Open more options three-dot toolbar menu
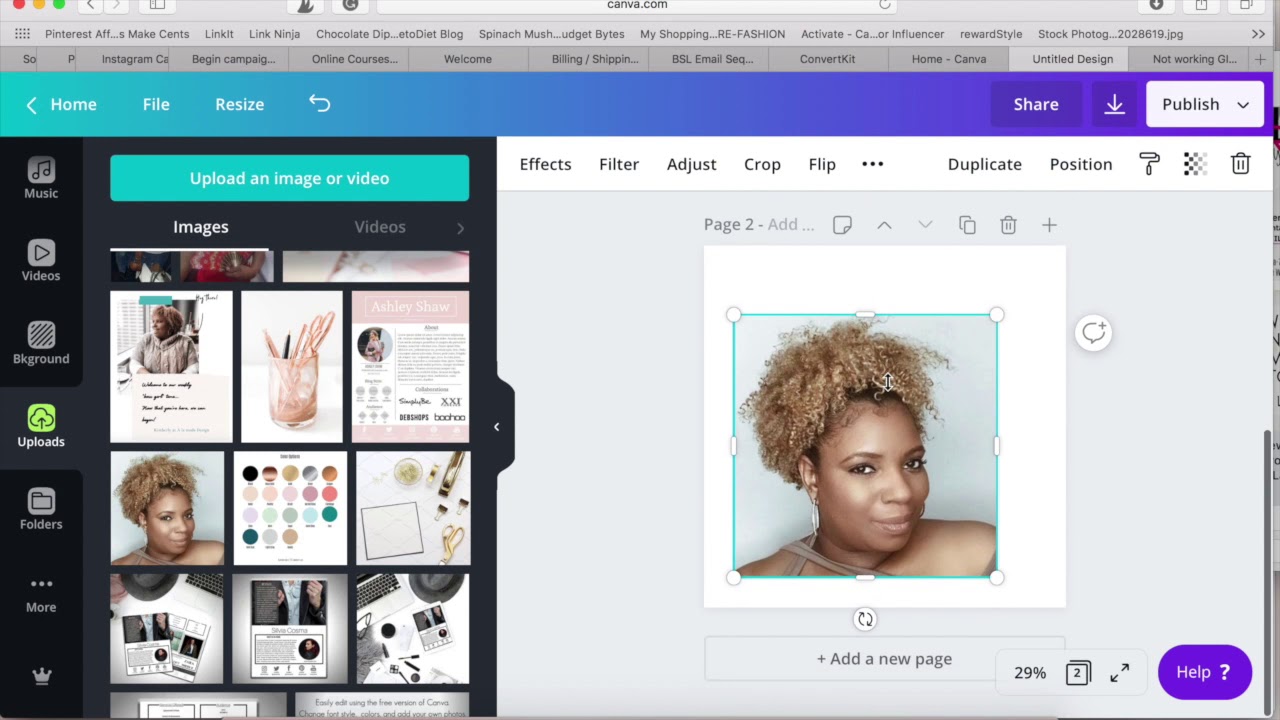This screenshot has height=720, width=1280. (x=872, y=164)
